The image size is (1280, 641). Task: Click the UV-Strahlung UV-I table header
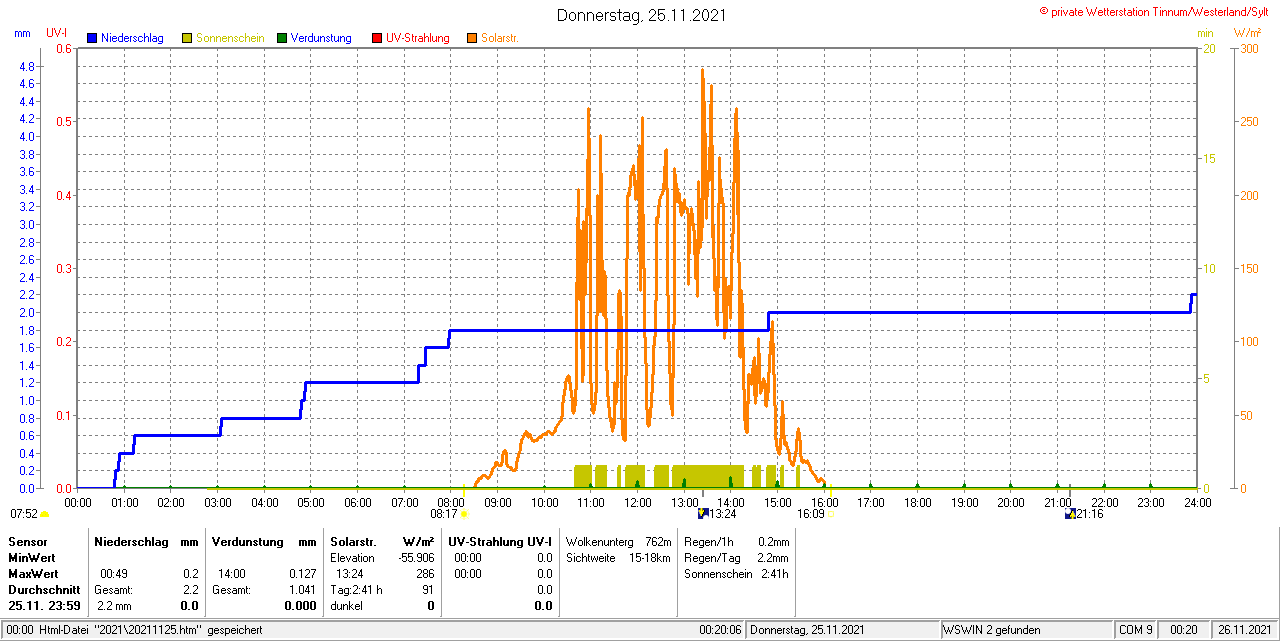(500, 541)
